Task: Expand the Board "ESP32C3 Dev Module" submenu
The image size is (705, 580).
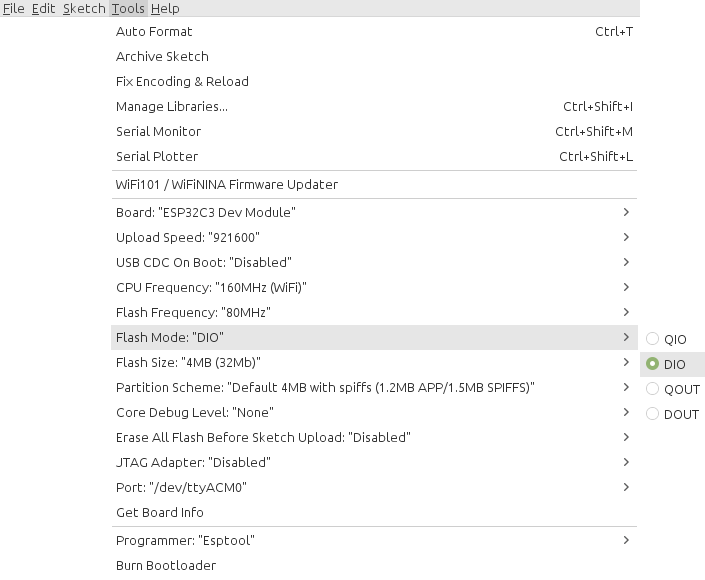Action: (x=374, y=212)
